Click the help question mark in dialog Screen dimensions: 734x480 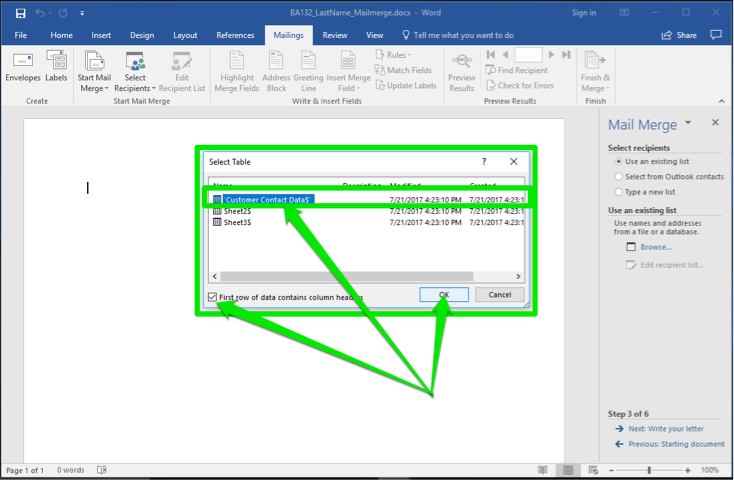point(484,162)
